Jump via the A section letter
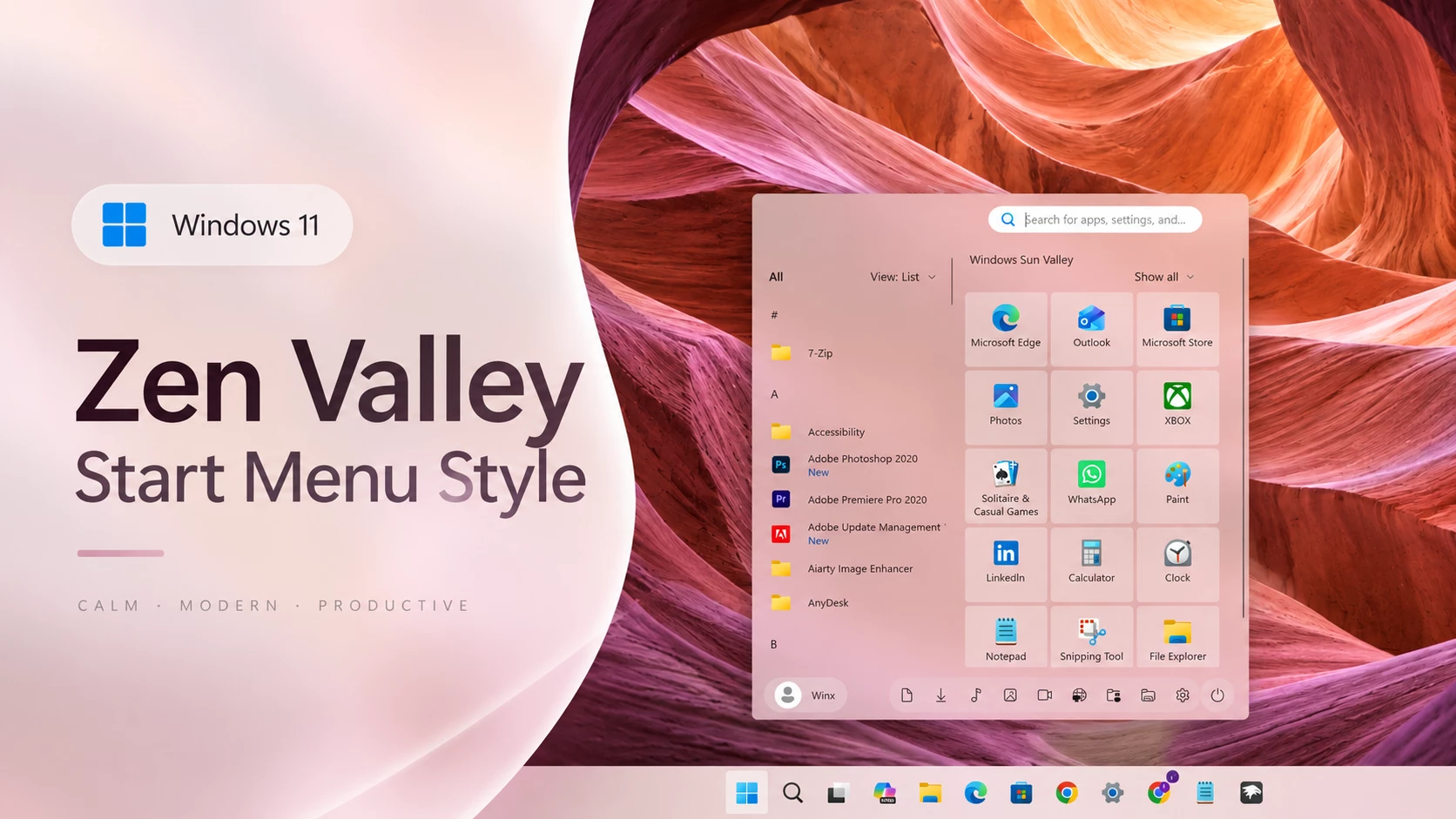Screen dimensions: 1456x819 (x=774, y=394)
